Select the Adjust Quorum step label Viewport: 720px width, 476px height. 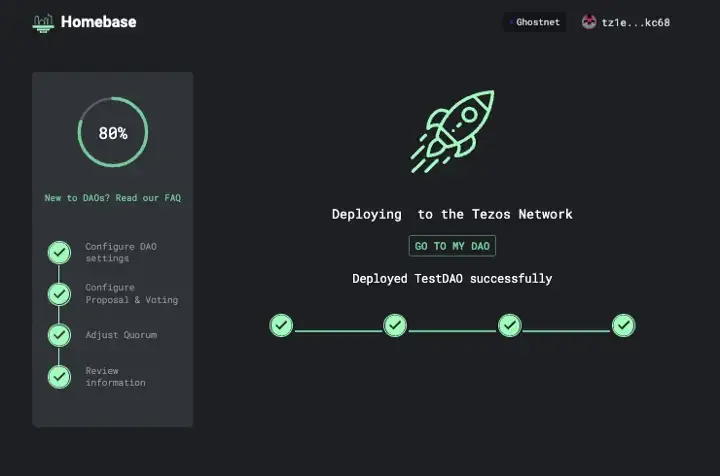[120, 335]
